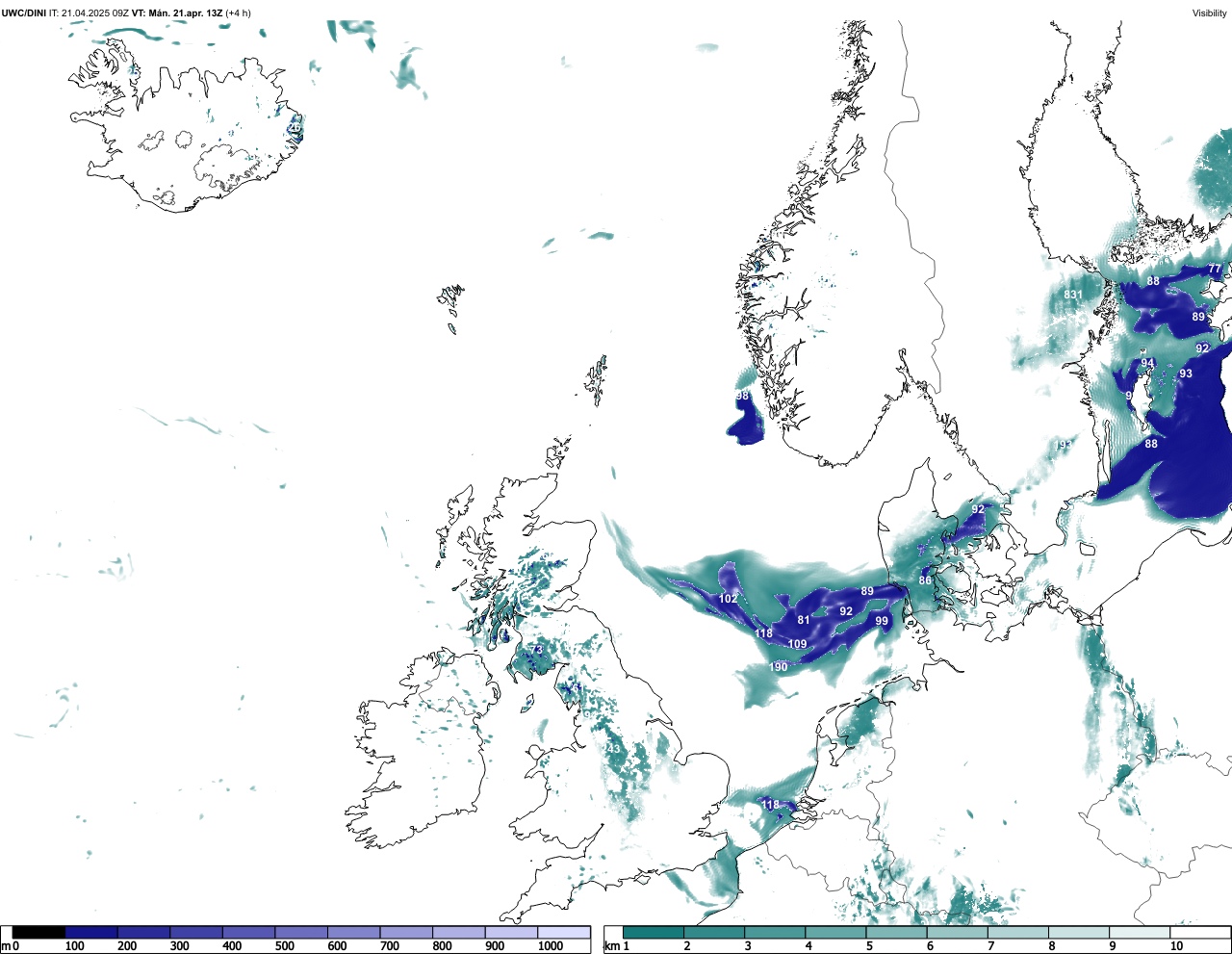
Task: Click the 'km' unit label on the legend
Action: [611, 946]
